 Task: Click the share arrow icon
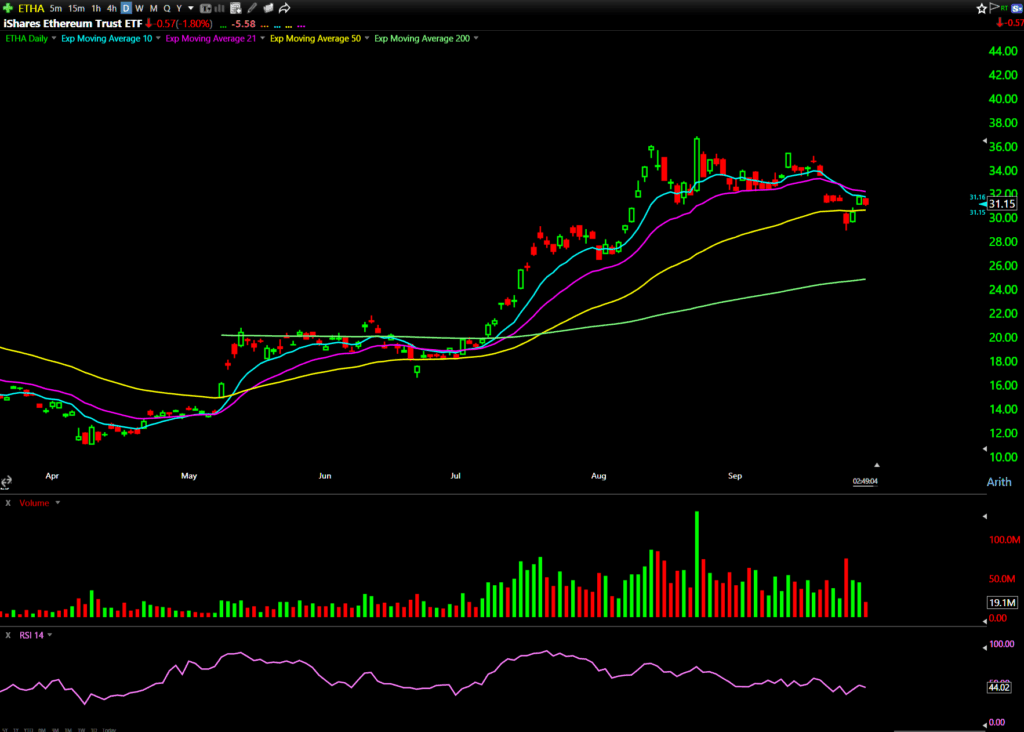tap(284, 8)
